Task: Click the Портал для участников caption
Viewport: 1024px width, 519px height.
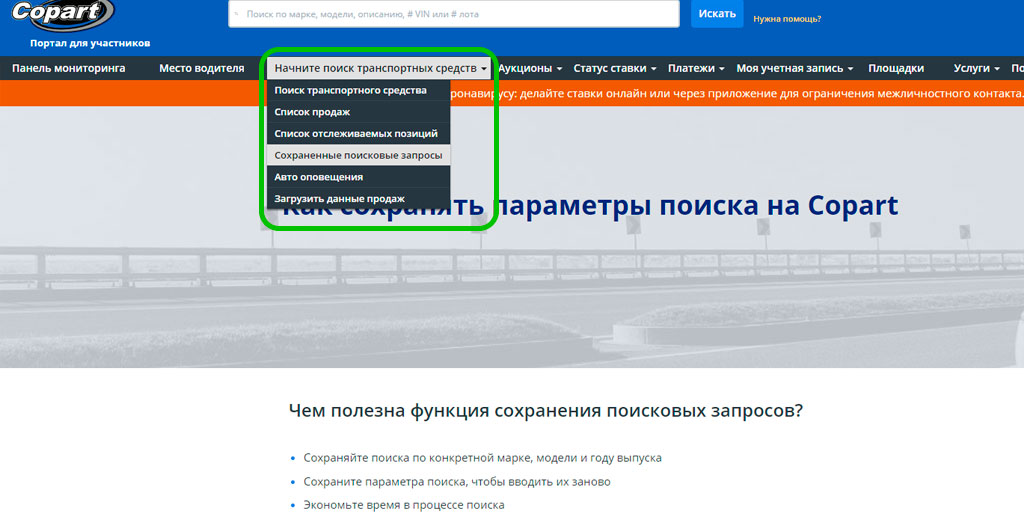Action: 90,43
